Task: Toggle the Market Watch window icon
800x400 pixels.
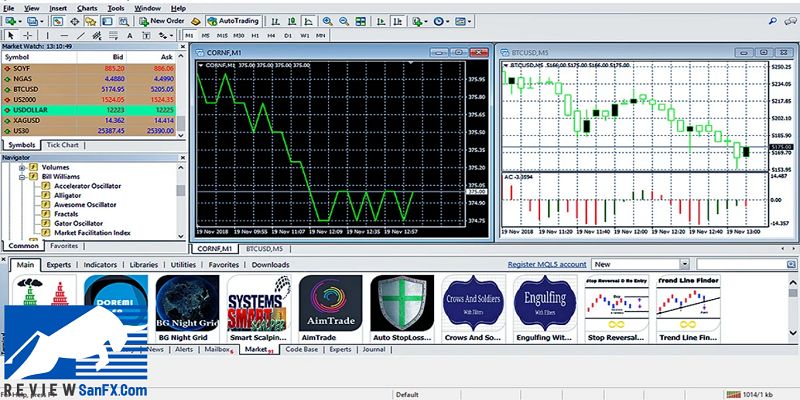Action: (58, 21)
